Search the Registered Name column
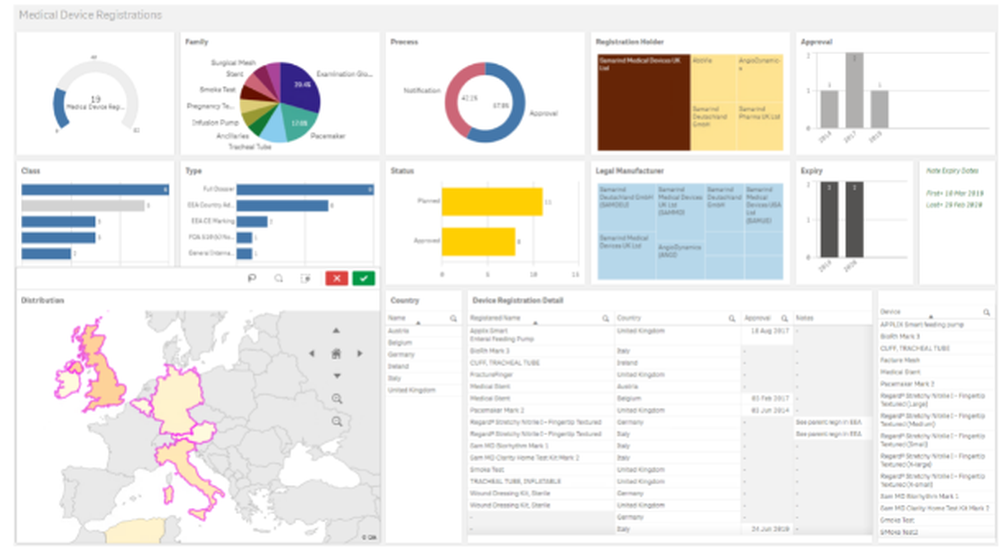 tap(605, 318)
